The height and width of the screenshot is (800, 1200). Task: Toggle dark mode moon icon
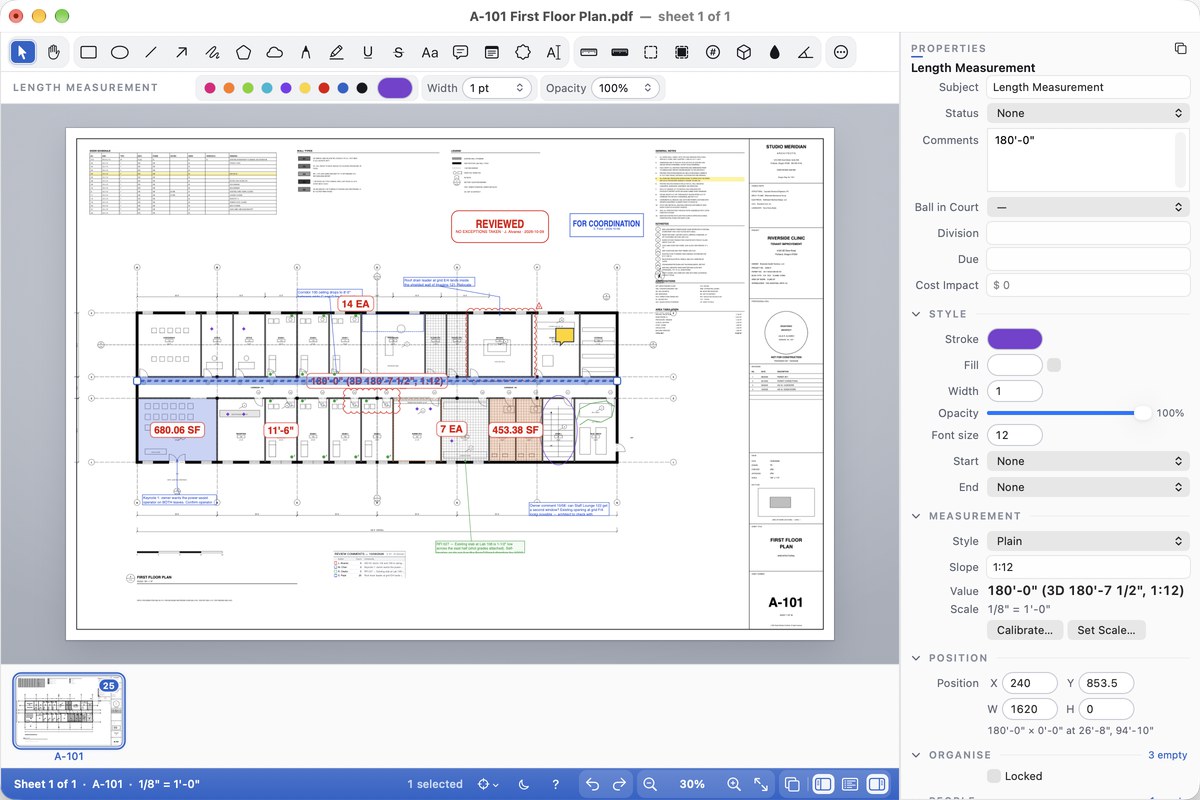coord(524,784)
